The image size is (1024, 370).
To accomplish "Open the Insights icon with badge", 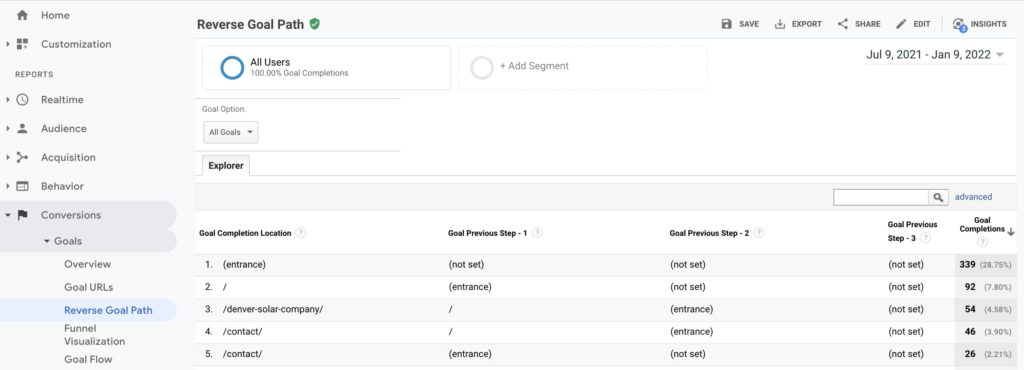I will 959,24.
